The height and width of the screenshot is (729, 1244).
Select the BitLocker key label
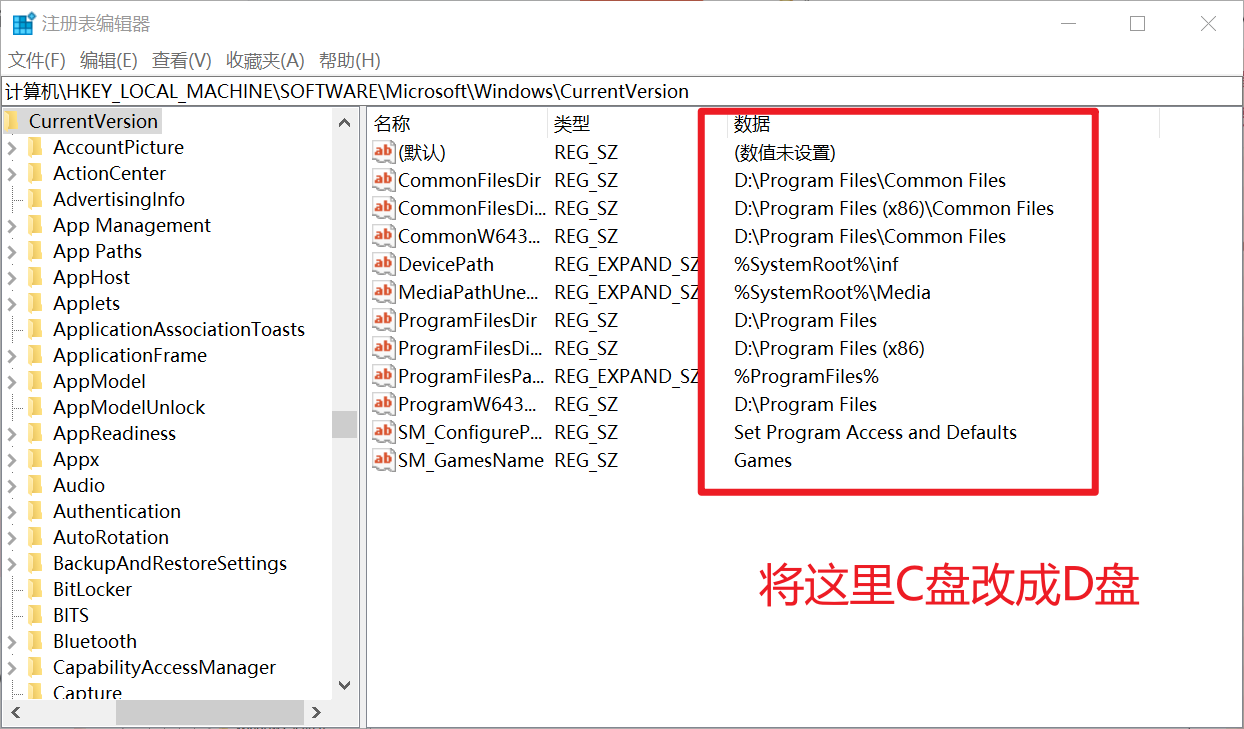point(92,589)
